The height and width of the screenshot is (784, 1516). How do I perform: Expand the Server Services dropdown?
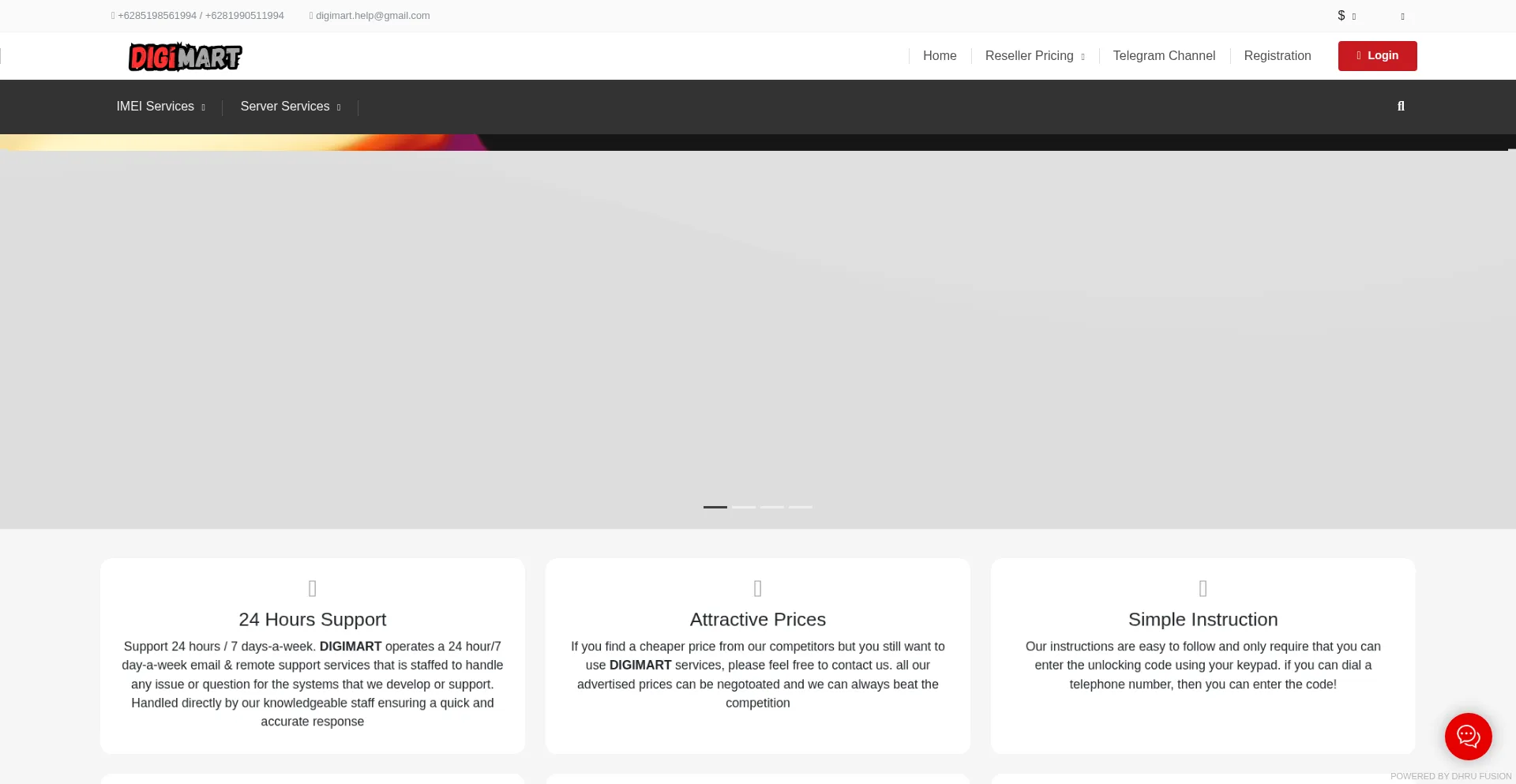(x=290, y=107)
